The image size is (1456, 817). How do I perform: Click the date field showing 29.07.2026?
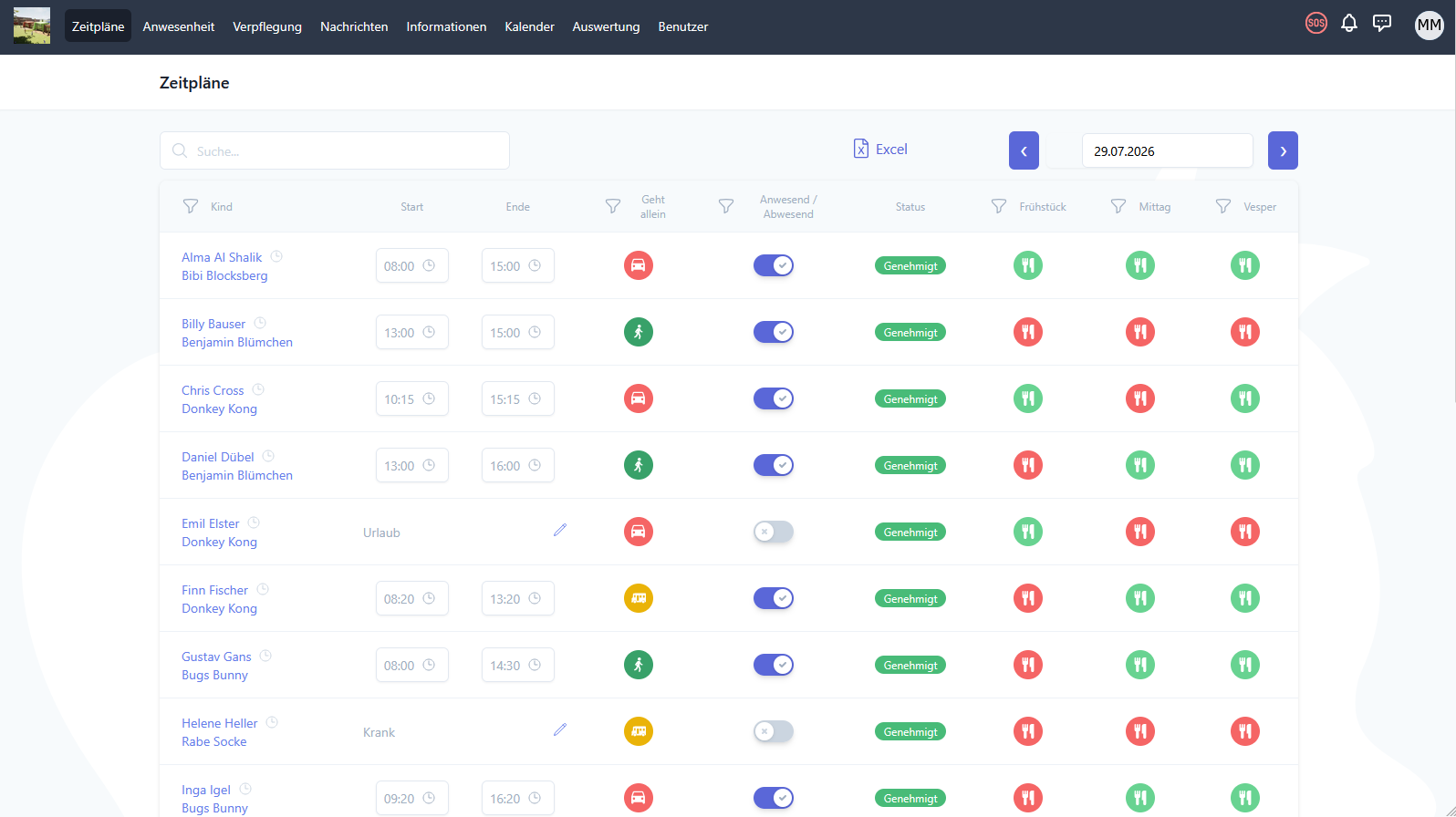click(1167, 150)
